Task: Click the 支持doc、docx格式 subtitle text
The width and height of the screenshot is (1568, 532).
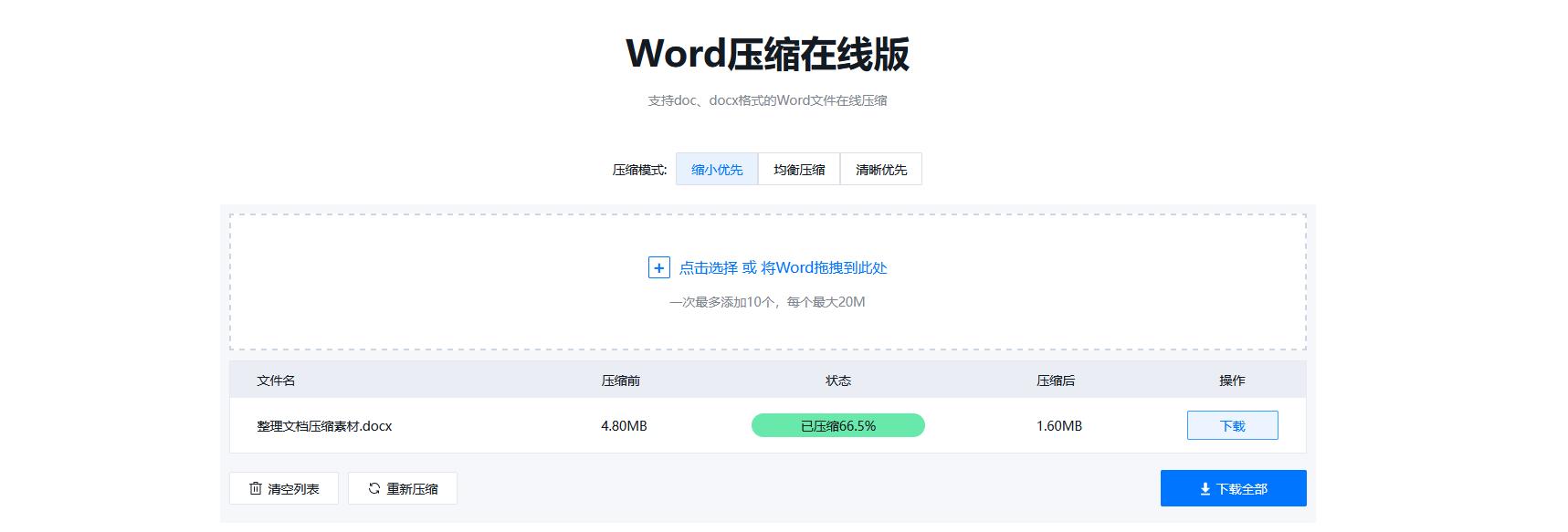Action: (x=768, y=100)
